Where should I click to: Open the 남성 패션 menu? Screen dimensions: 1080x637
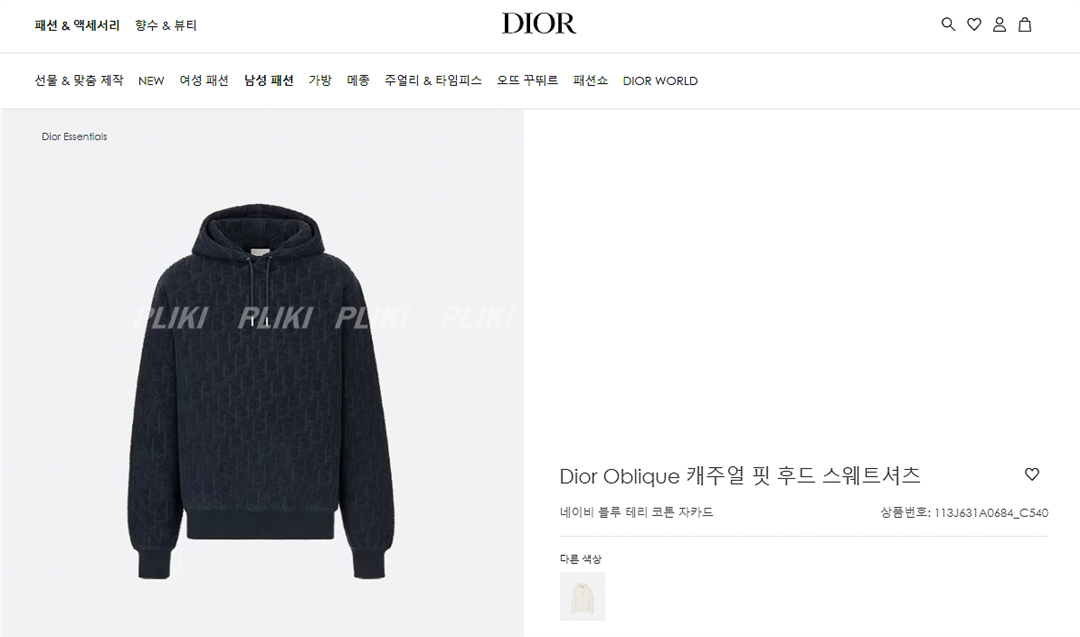[269, 81]
